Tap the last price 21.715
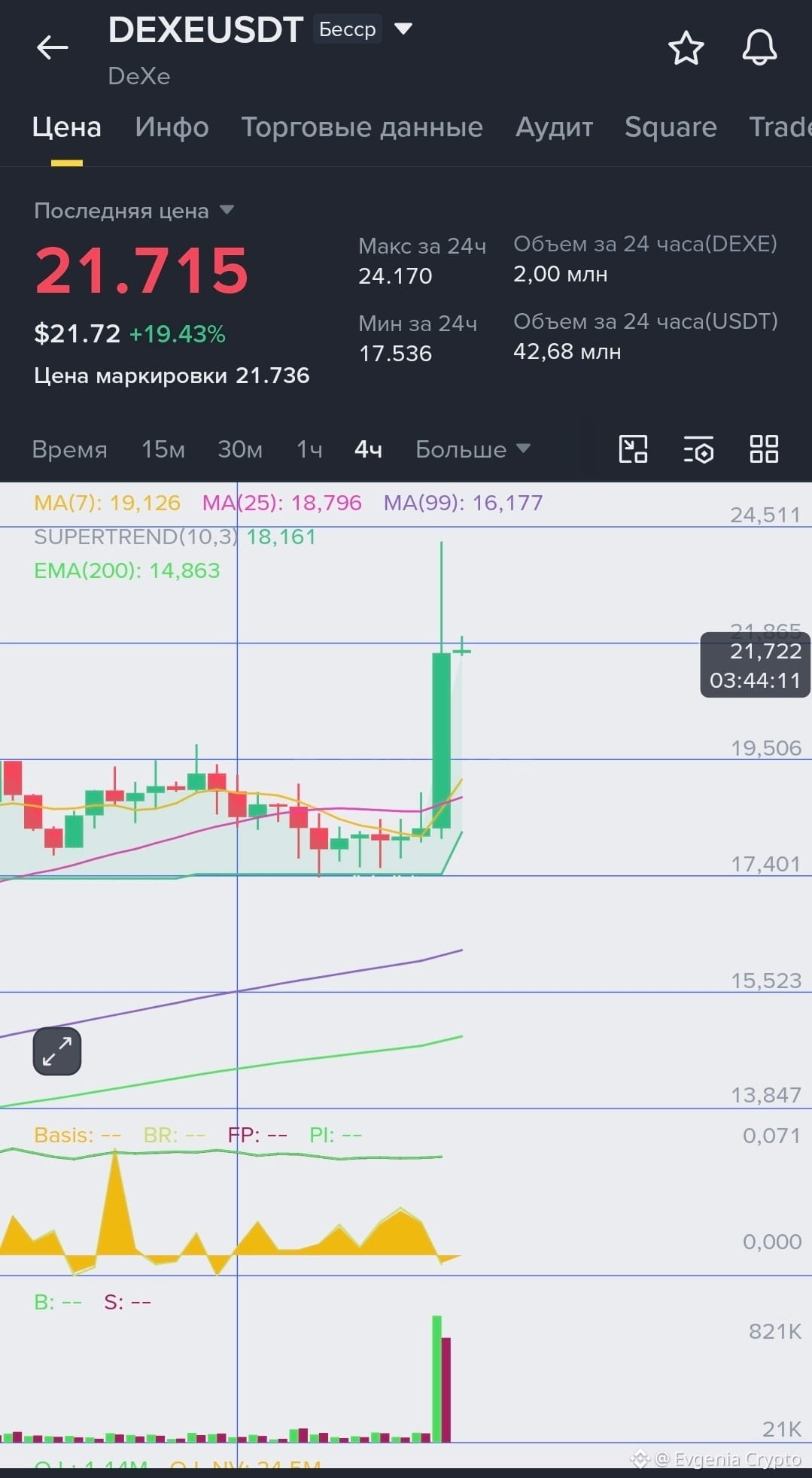The height and width of the screenshot is (1478, 812). click(141, 270)
